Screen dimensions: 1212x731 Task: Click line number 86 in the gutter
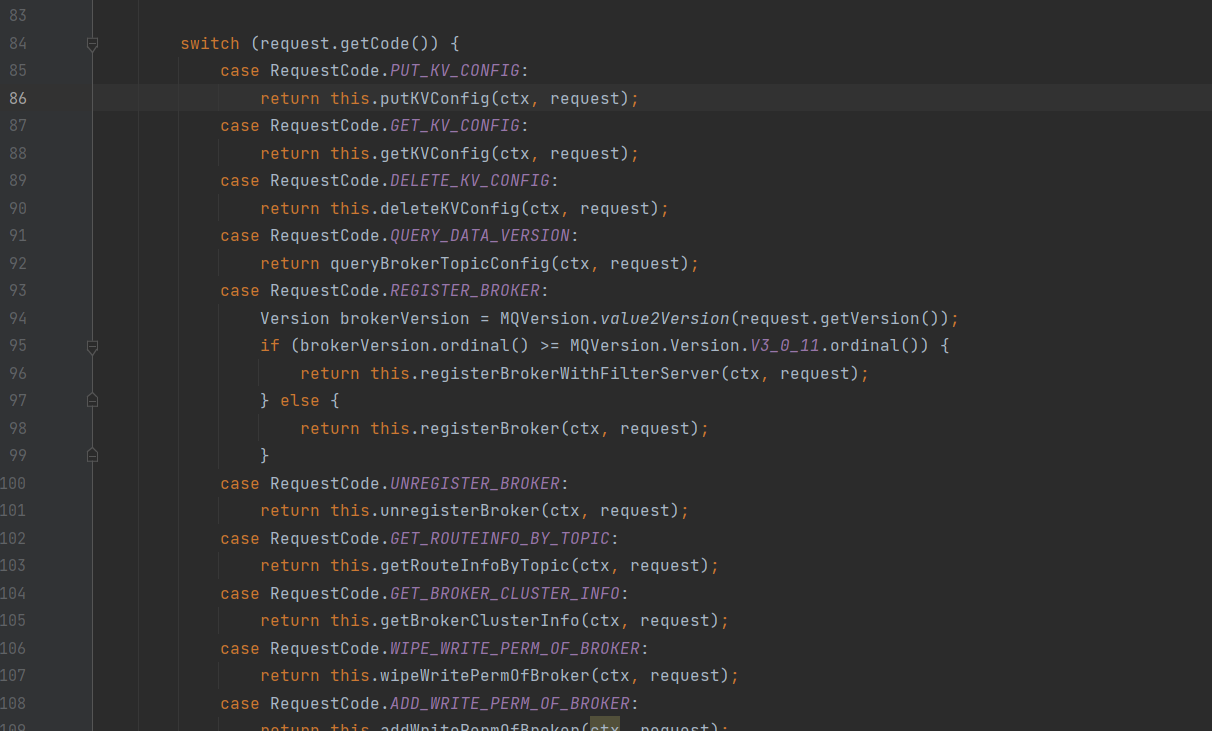[x=18, y=98]
